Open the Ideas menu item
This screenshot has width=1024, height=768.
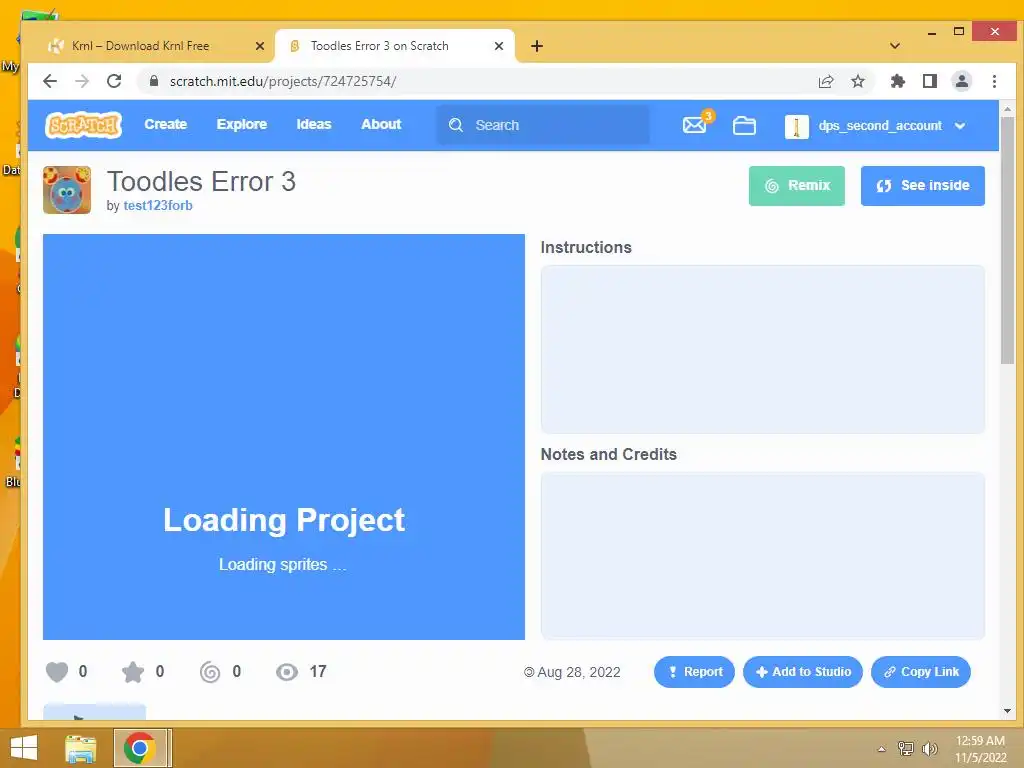coord(313,124)
